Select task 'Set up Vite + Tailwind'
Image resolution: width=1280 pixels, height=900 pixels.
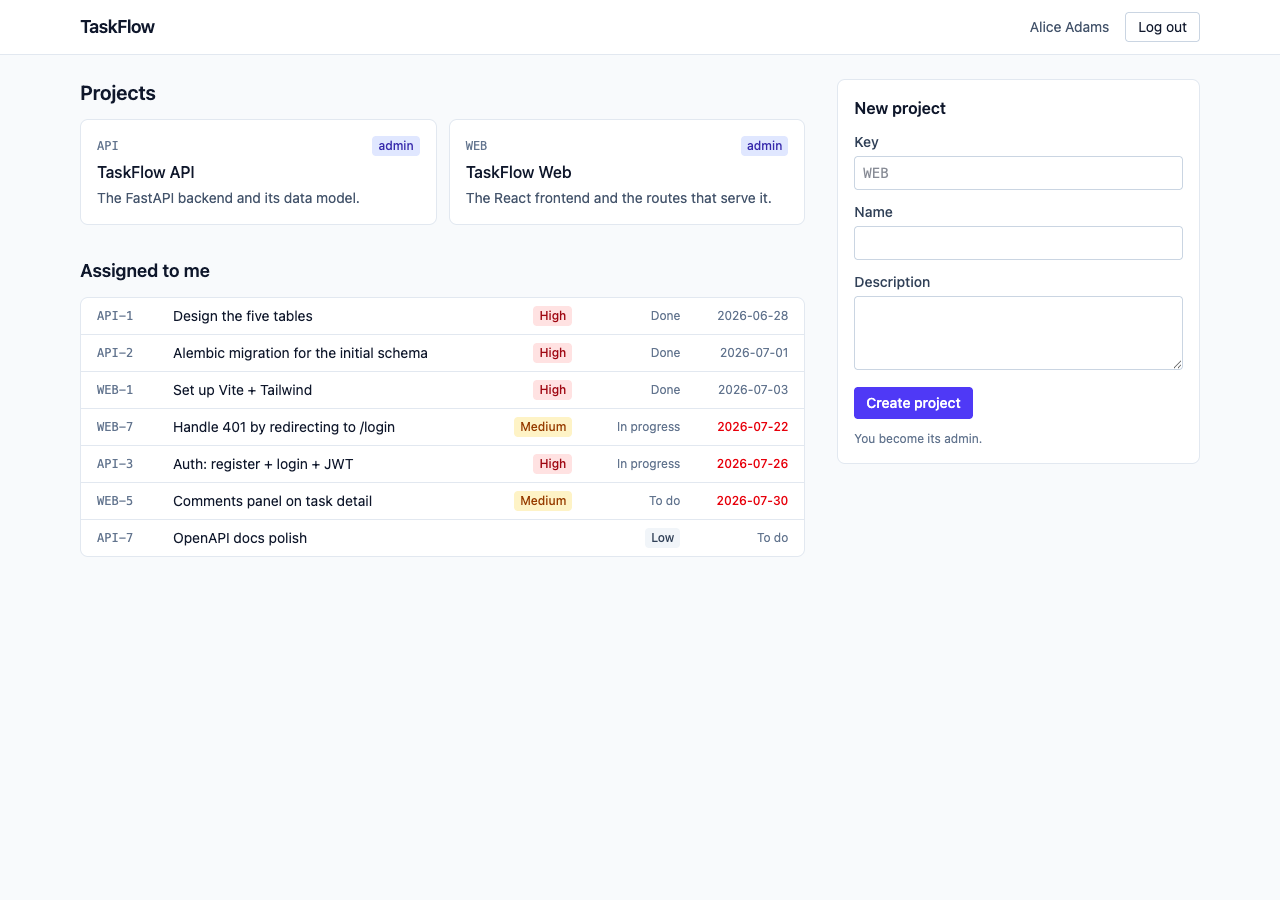[x=442, y=390]
